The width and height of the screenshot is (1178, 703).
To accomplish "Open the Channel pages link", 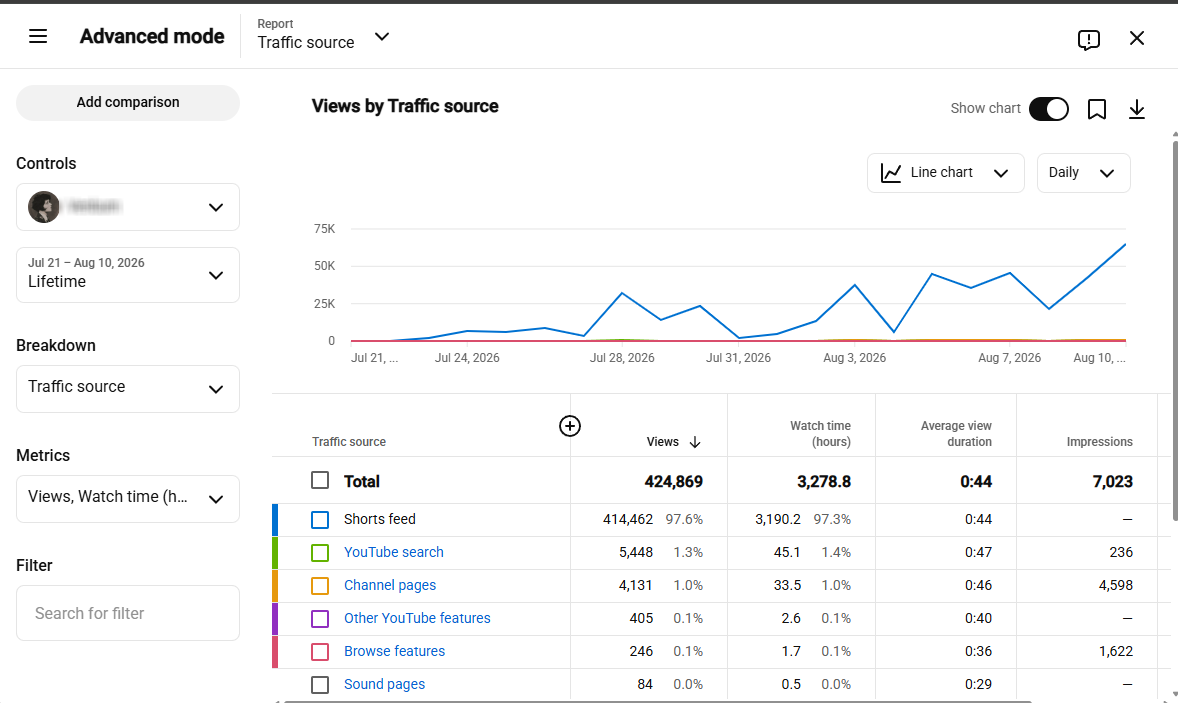I will [x=390, y=585].
